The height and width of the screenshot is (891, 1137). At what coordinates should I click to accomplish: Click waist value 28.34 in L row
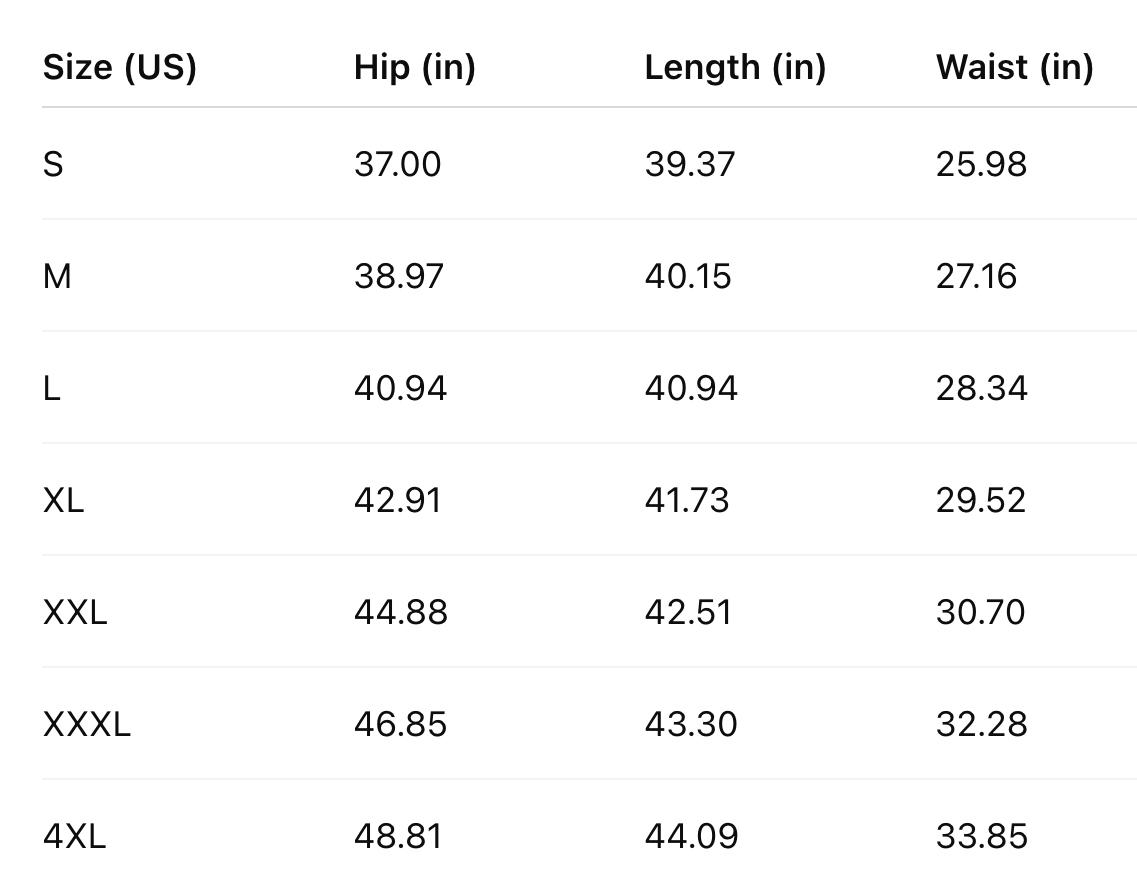(981, 388)
